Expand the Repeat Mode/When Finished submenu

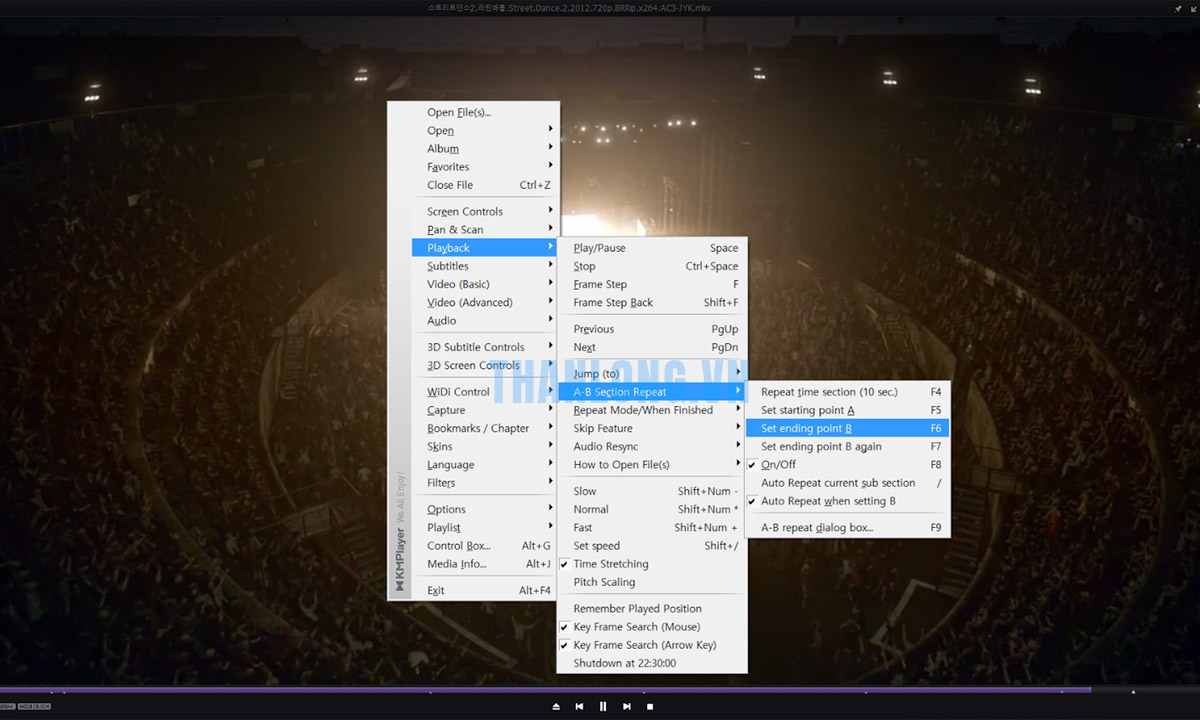[x=643, y=410]
